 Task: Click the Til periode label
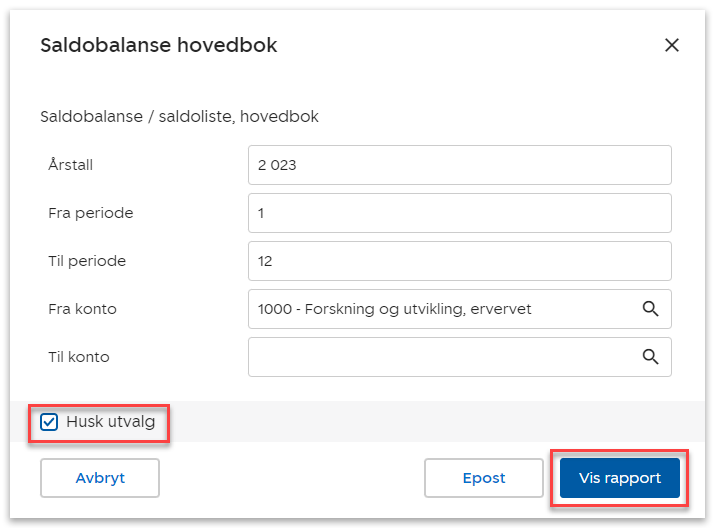pyautogui.click(x=87, y=261)
